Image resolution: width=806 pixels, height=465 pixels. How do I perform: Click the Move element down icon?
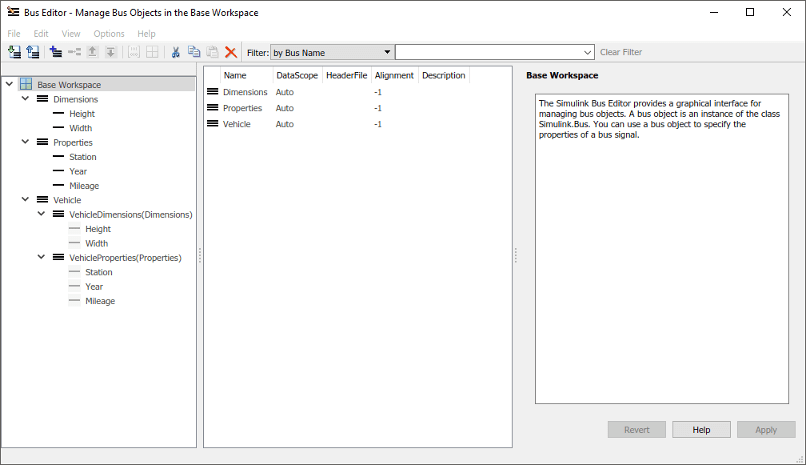[x=111, y=52]
